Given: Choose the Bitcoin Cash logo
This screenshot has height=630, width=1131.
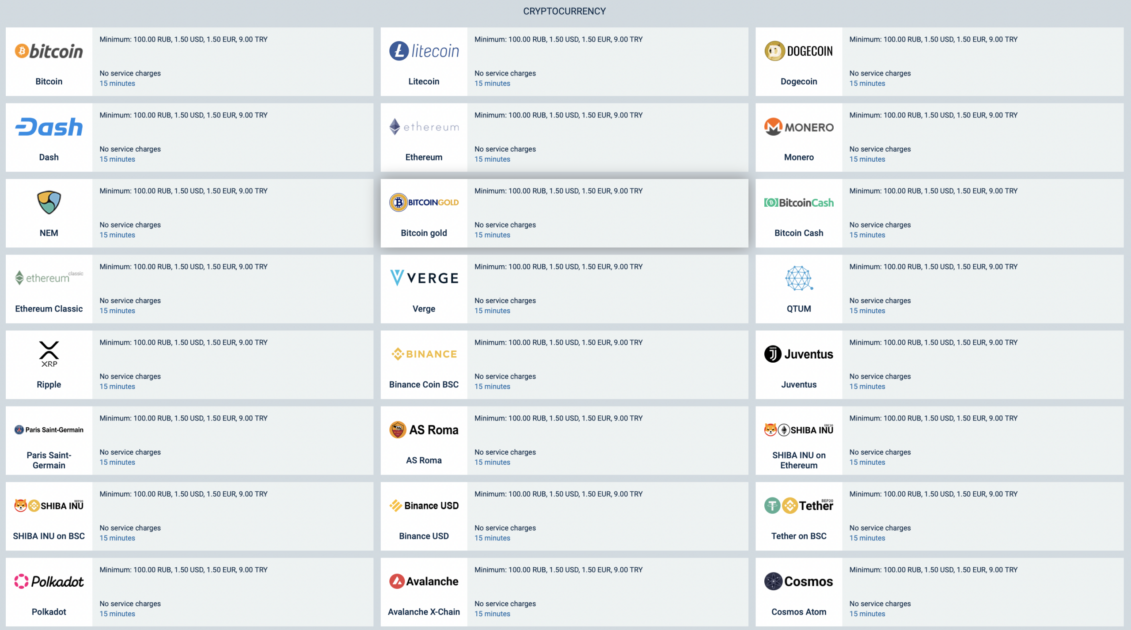Looking at the screenshot, I should pos(798,203).
